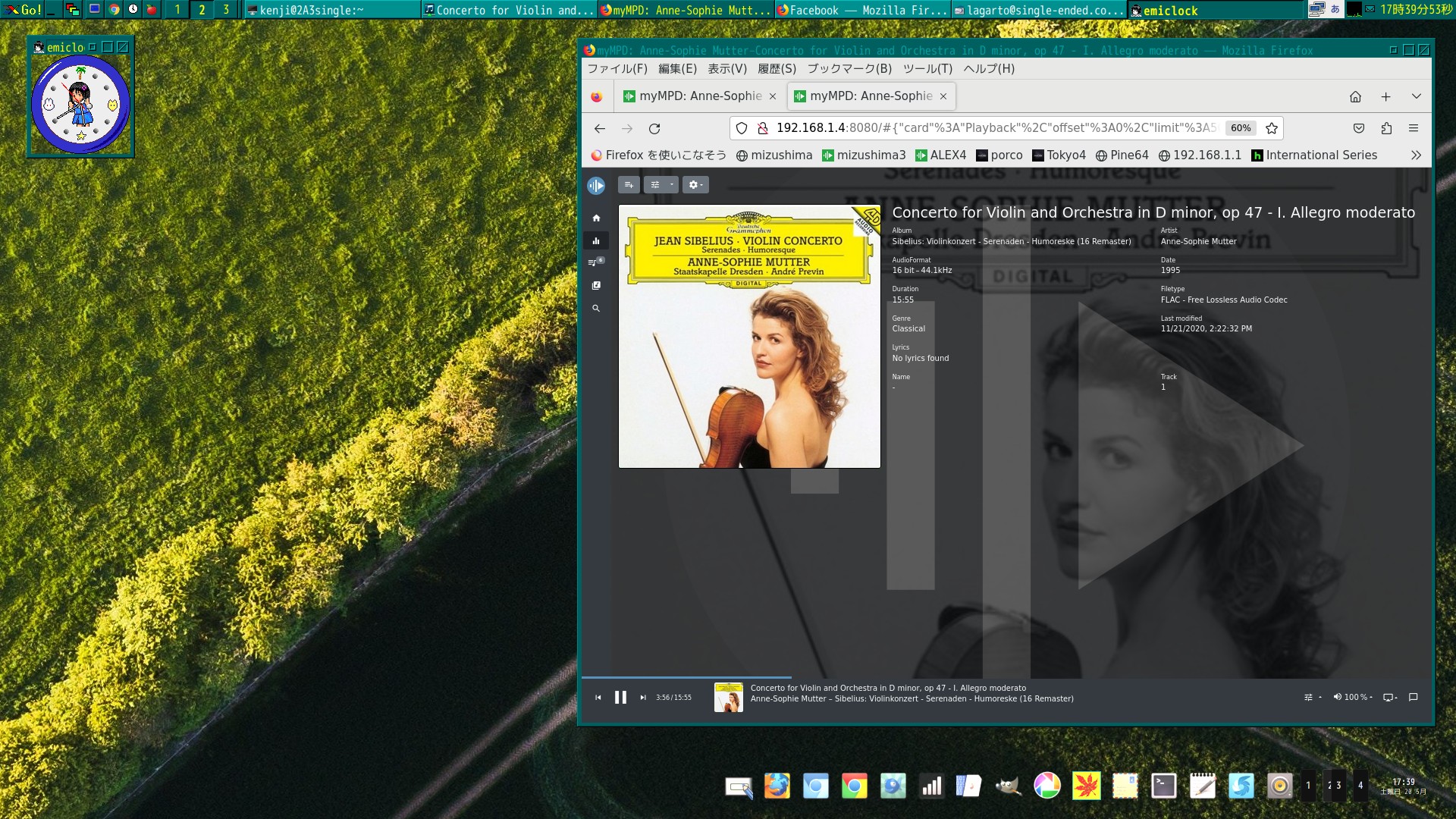Open the notifications chat icon in the footer
This screenshot has height=819, width=1456.
1413,698
